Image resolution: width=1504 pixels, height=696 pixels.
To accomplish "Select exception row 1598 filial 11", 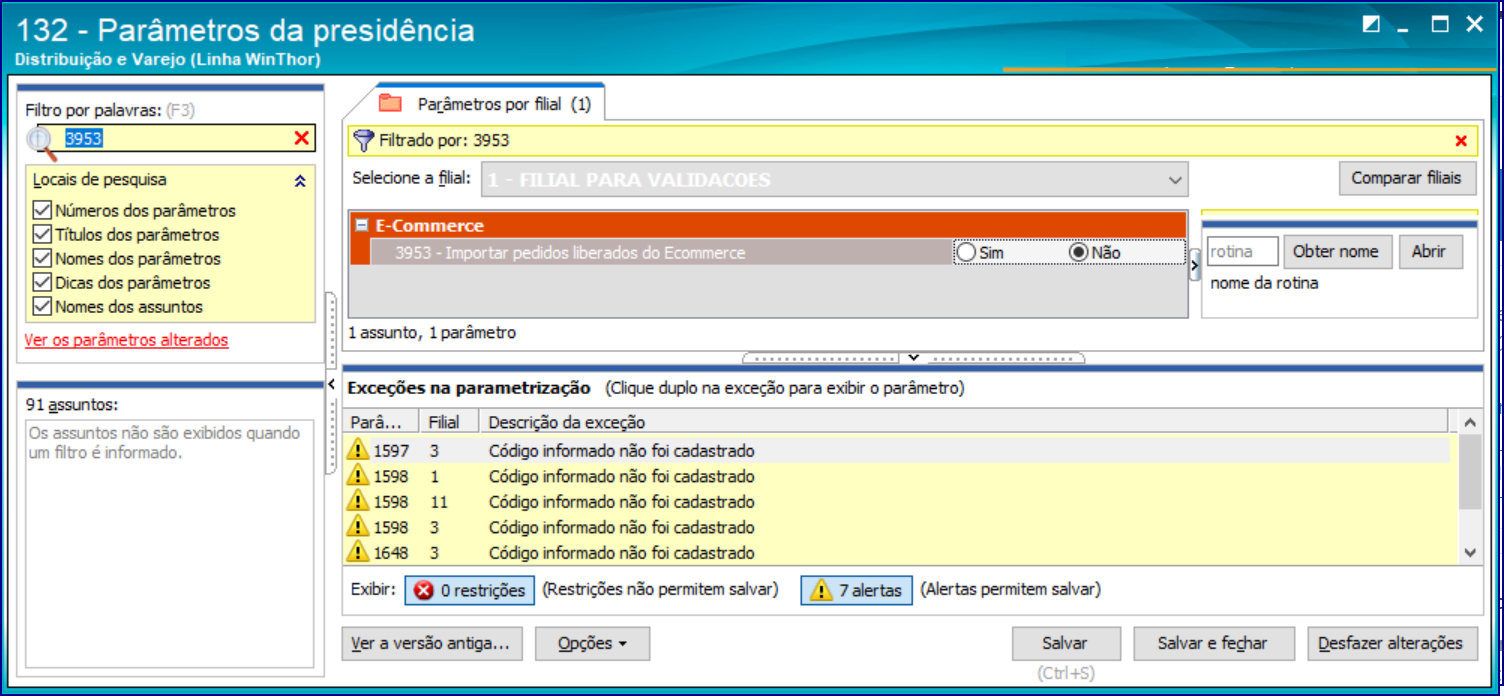I will pos(897,501).
